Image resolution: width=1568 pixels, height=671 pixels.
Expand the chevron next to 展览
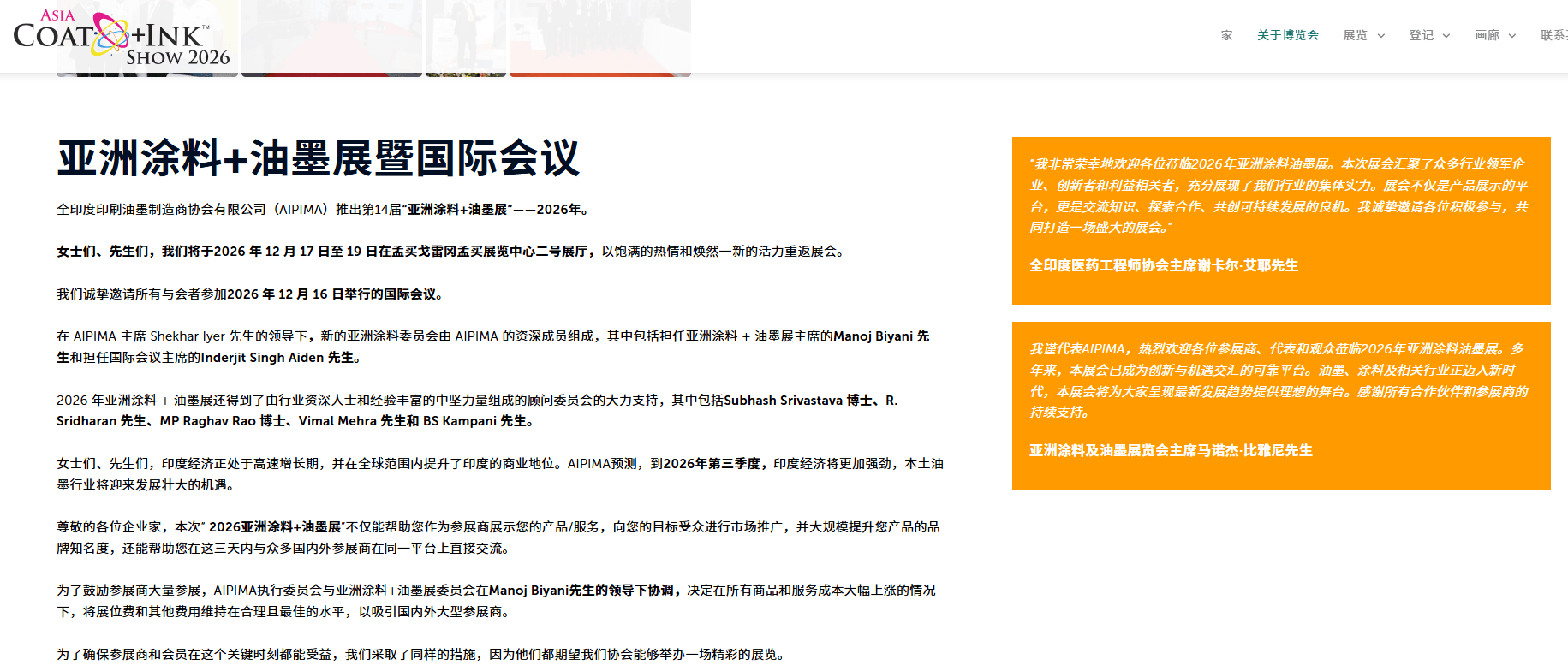pyautogui.click(x=1380, y=36)
